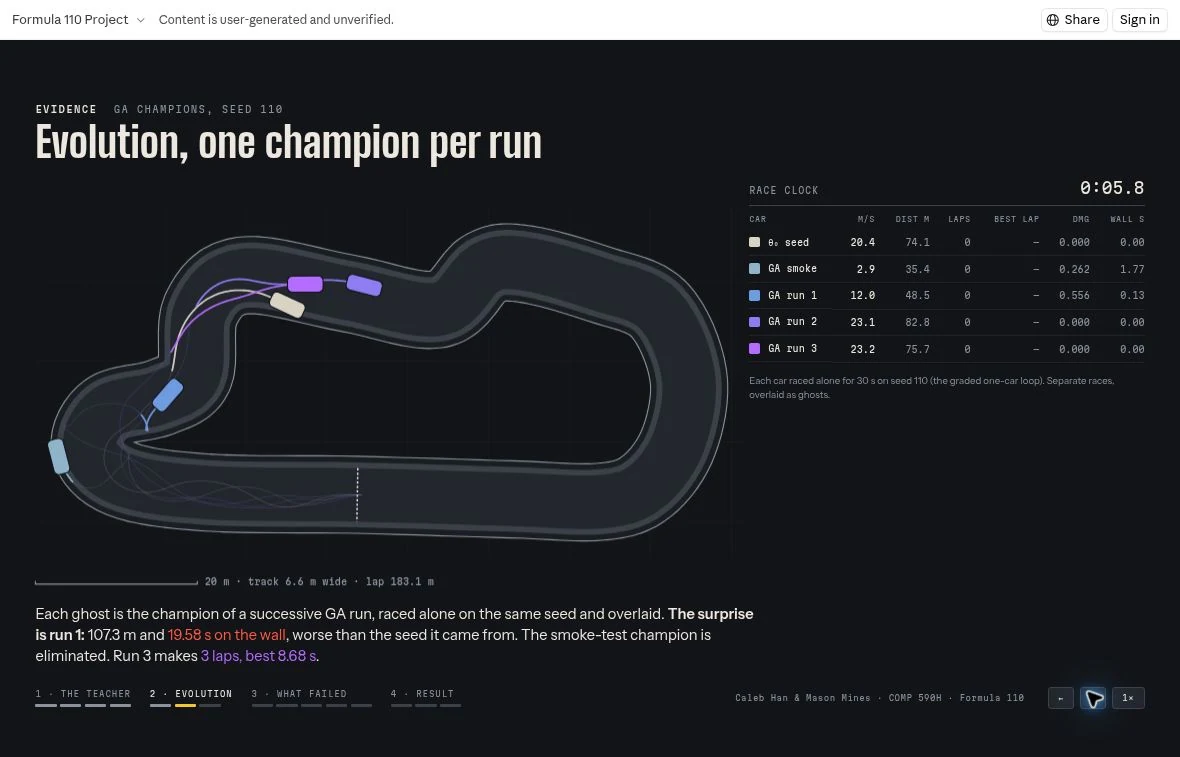Click the 'Evolution, one champion per run' heading
Image resolution: width=1180 pixels, height=757 pixels.
[x=288, y=143]
